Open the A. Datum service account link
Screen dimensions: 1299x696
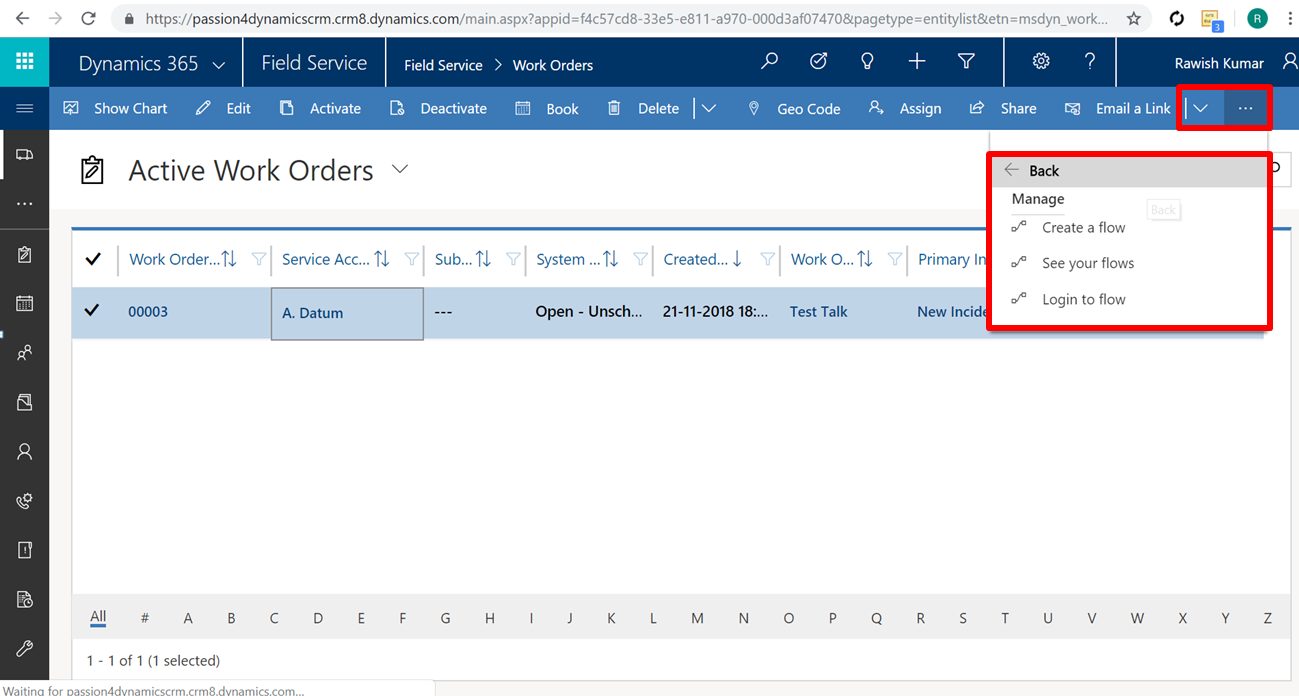click(312, 313)
